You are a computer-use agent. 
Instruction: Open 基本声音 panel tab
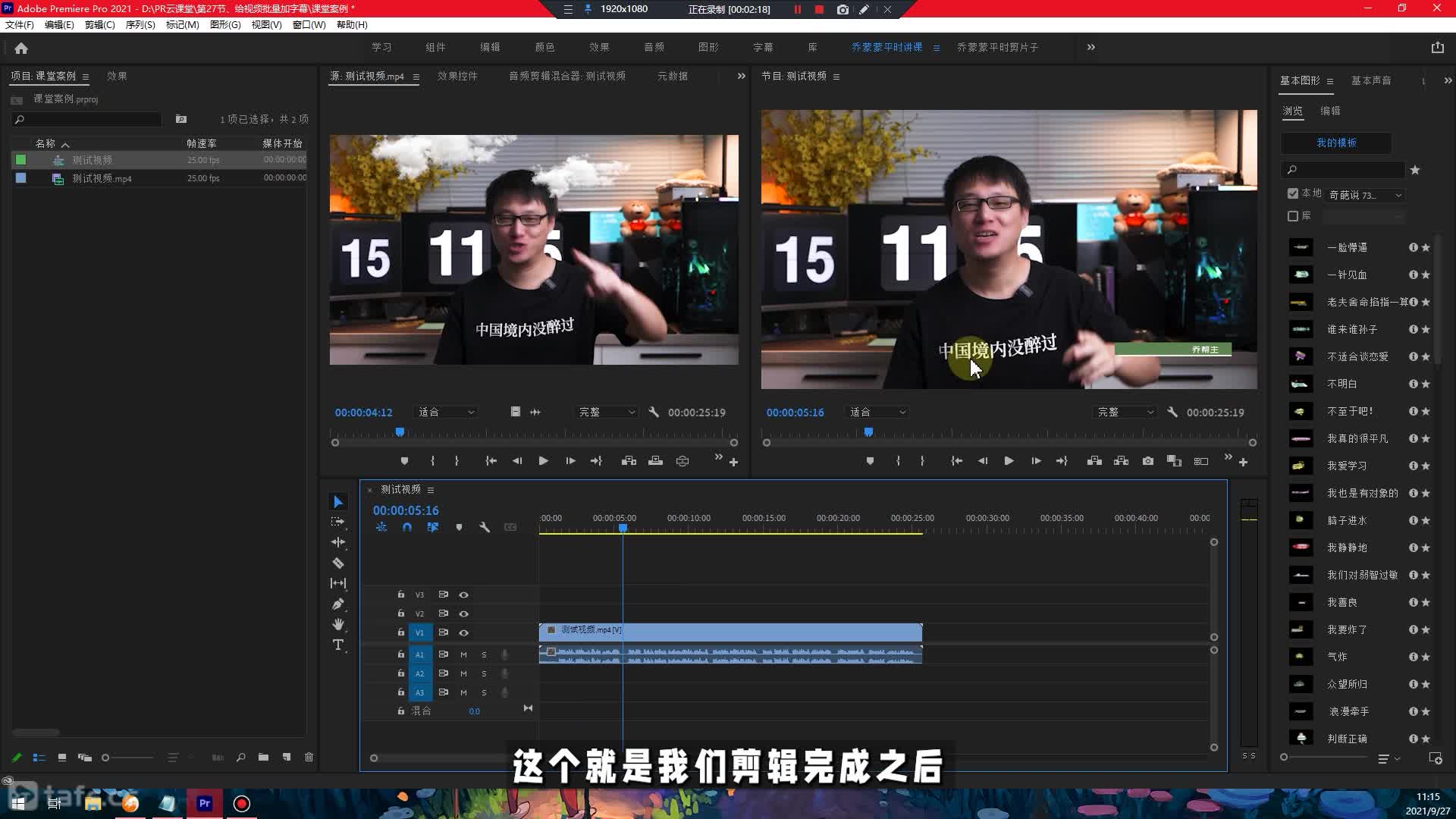[1371, 80]
